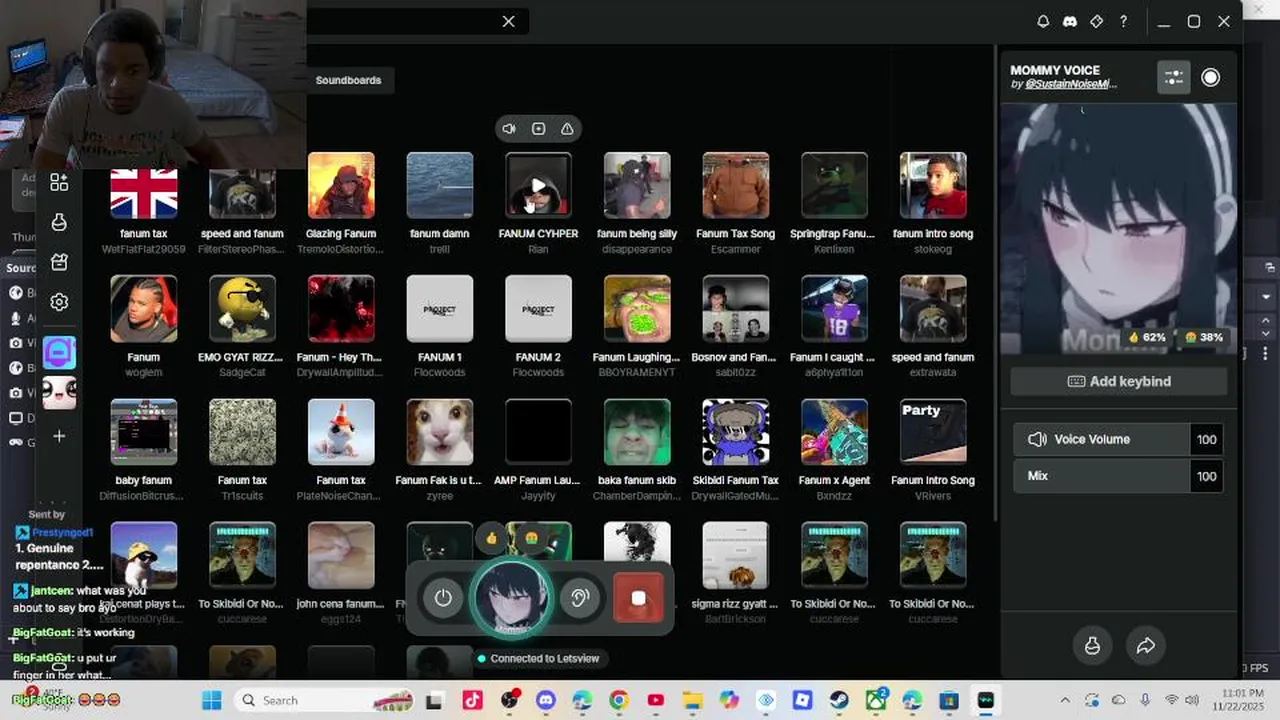
Task: Open Google Chrome from the taskbar
Action: [x=619, y=700]
